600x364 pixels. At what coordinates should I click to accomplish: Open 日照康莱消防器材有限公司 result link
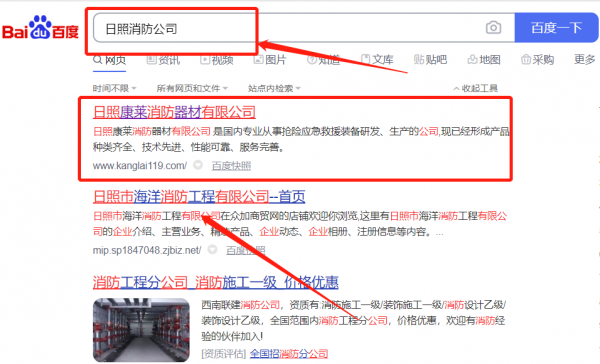click(x=174, y=112)
